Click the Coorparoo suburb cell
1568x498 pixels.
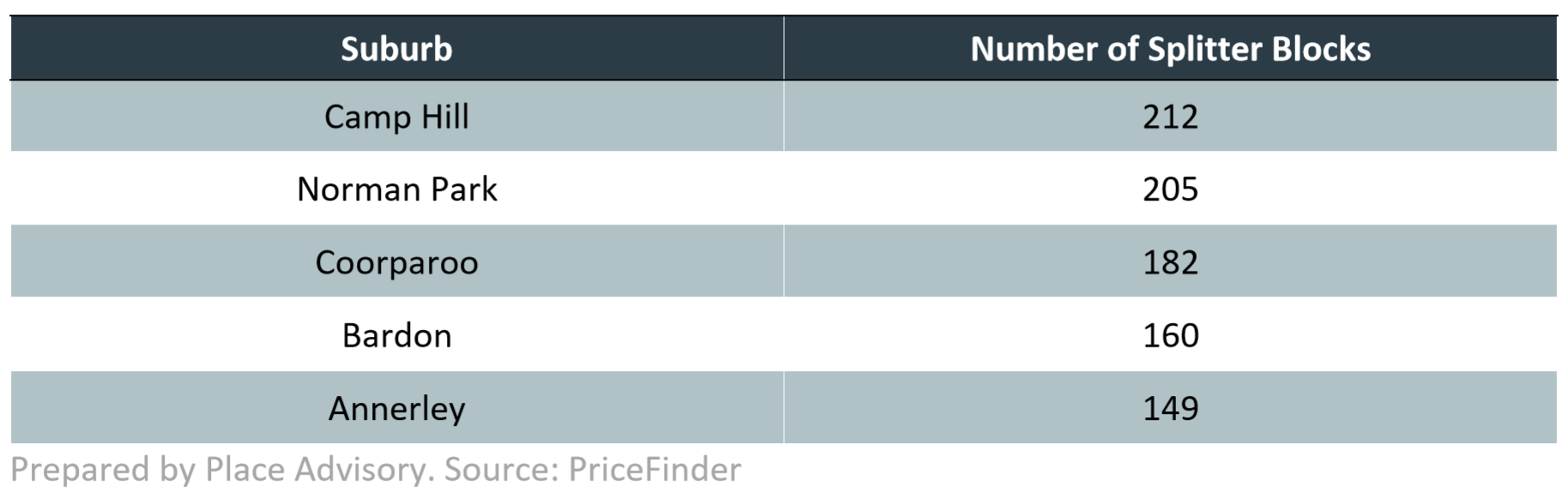396,262
